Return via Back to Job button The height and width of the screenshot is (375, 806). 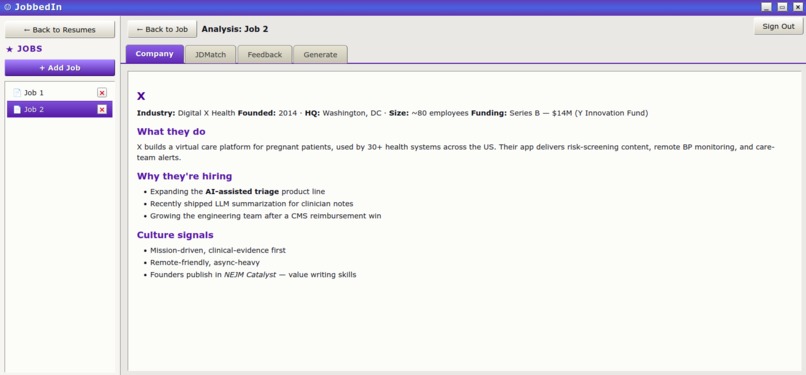162,29
